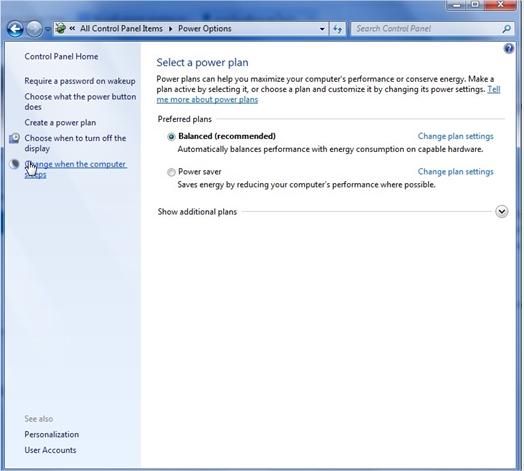Image resolution: width=524 pixels, height=471 pixels.
Task: Click the Power Options breadcrumb
Action: pyautogui.click(x=205, y=29)
